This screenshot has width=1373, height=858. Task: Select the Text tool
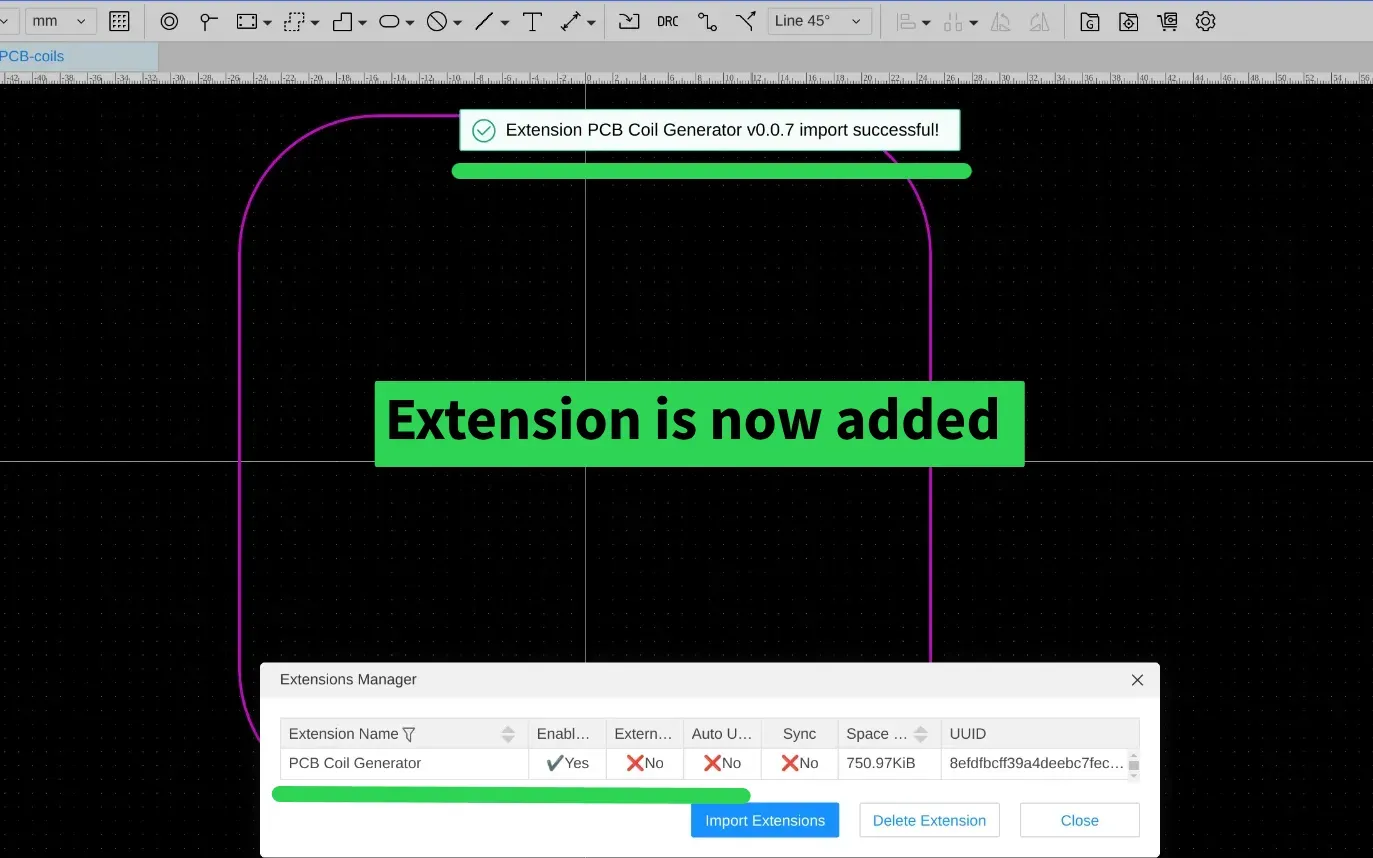point(532,21)
